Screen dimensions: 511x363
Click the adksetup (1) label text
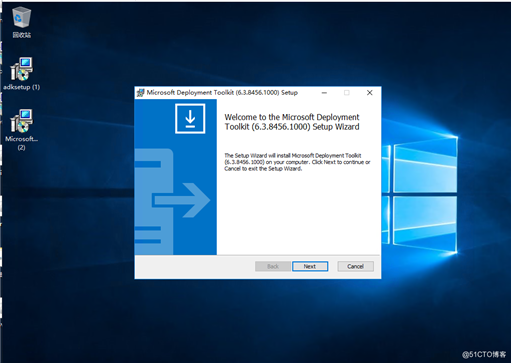[x=22, y=87]
